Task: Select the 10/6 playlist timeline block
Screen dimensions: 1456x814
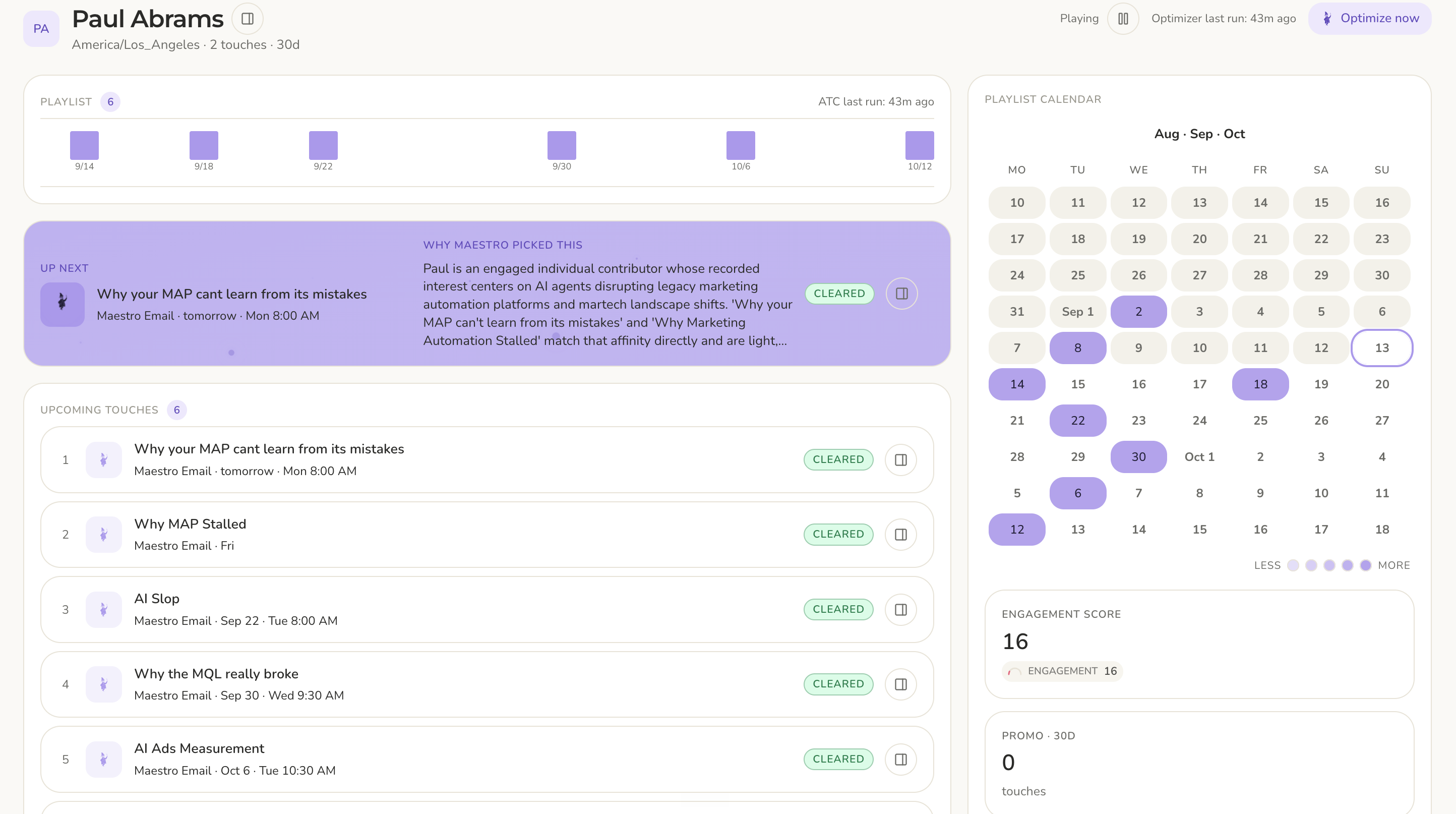Action: pyautogui.click(x=741, y=145)
